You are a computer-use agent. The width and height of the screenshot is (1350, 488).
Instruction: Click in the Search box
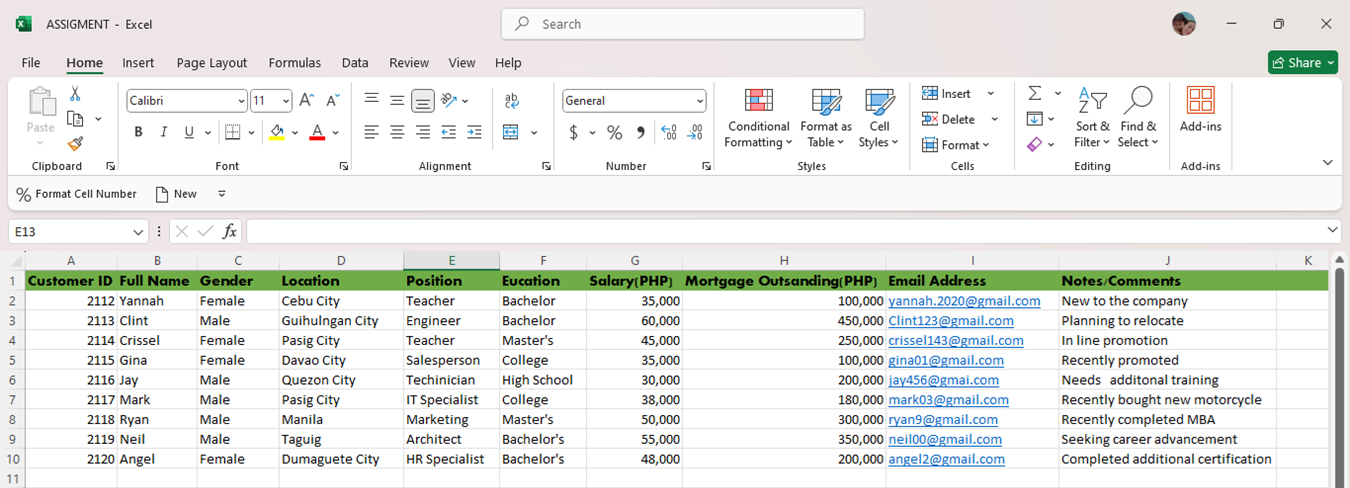click(683, 24)
